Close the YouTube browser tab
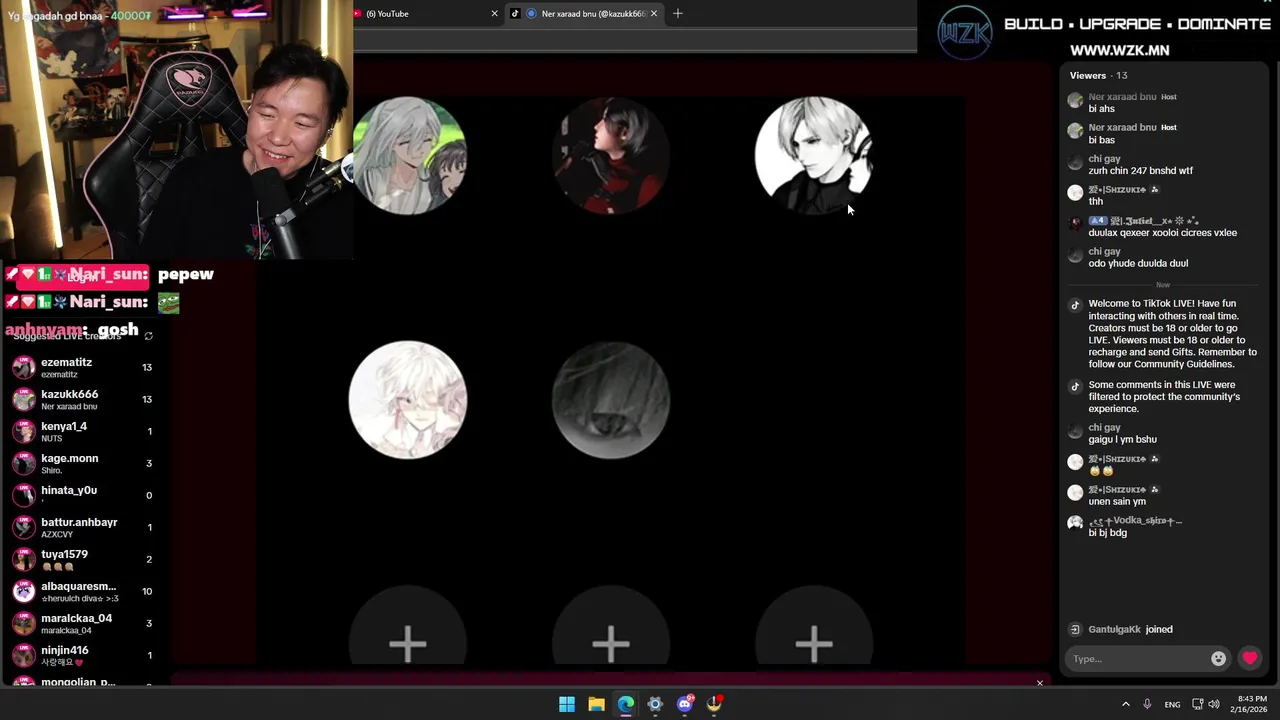This screenshot has height=720, width=1280. click(494, 14)
